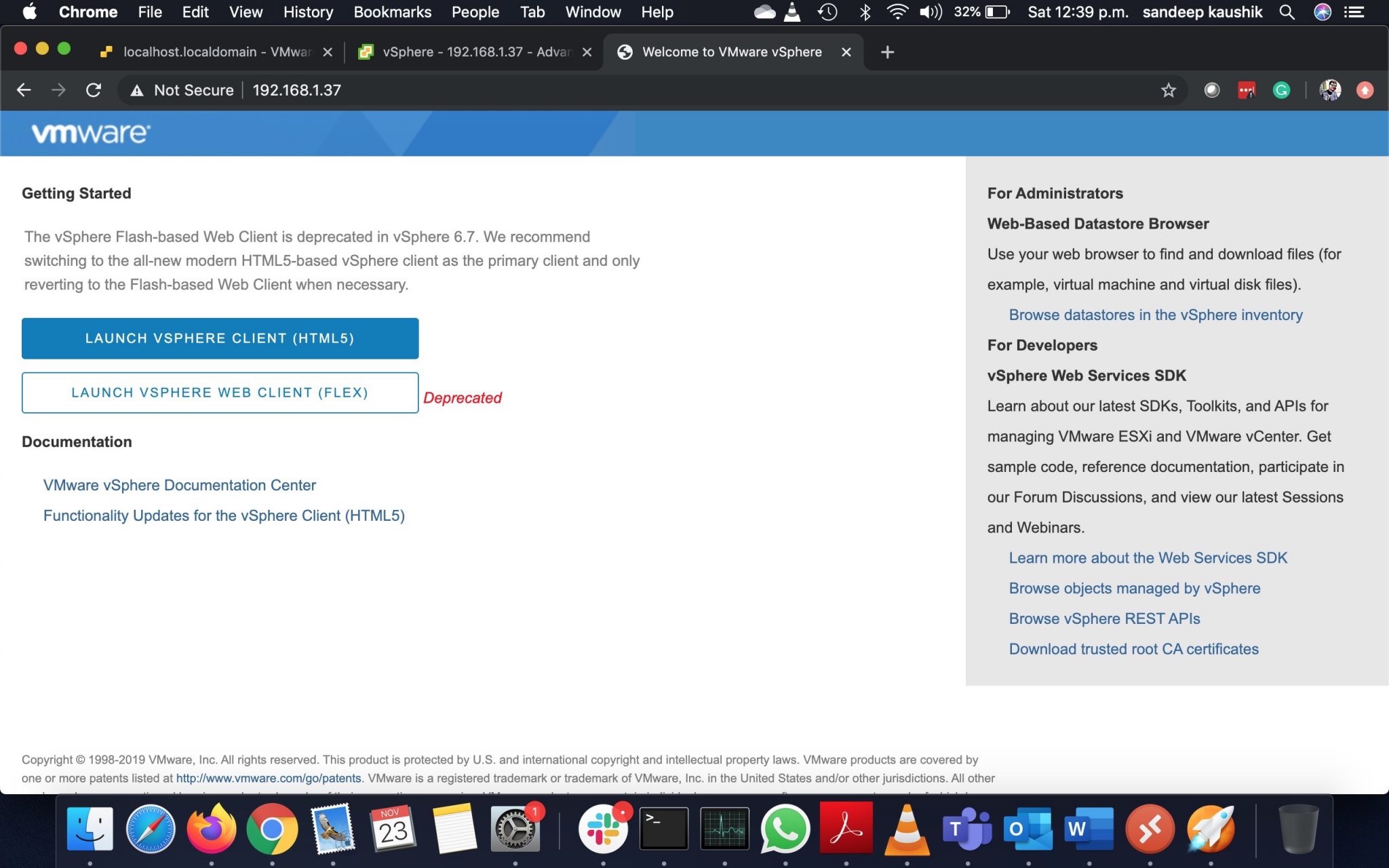Launch vSphere Web Client (FLEX)
The width and height of the screenshot is (1389, 868).
click(x=220, y=393)
